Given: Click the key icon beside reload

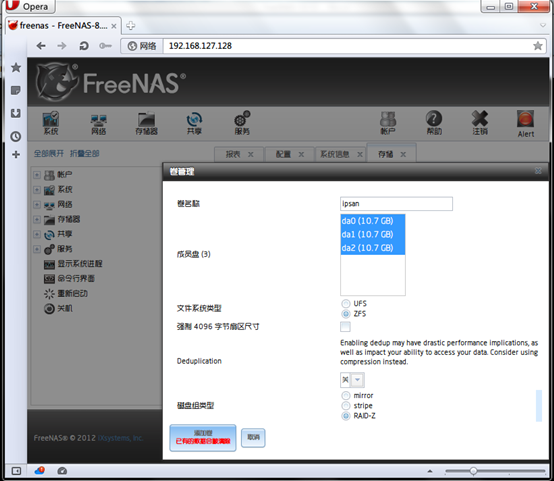Looking at the screenshot, I should 105,46.
